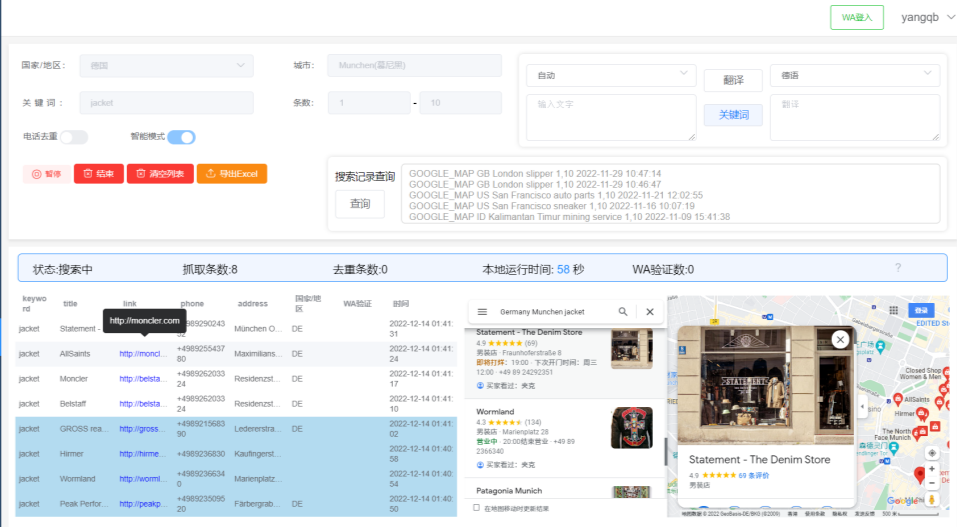Image resolution: width=957 pixels, height=527 pixels.
Task: Click the city input field
Action: pyautogui.click(x=414, y=65)
